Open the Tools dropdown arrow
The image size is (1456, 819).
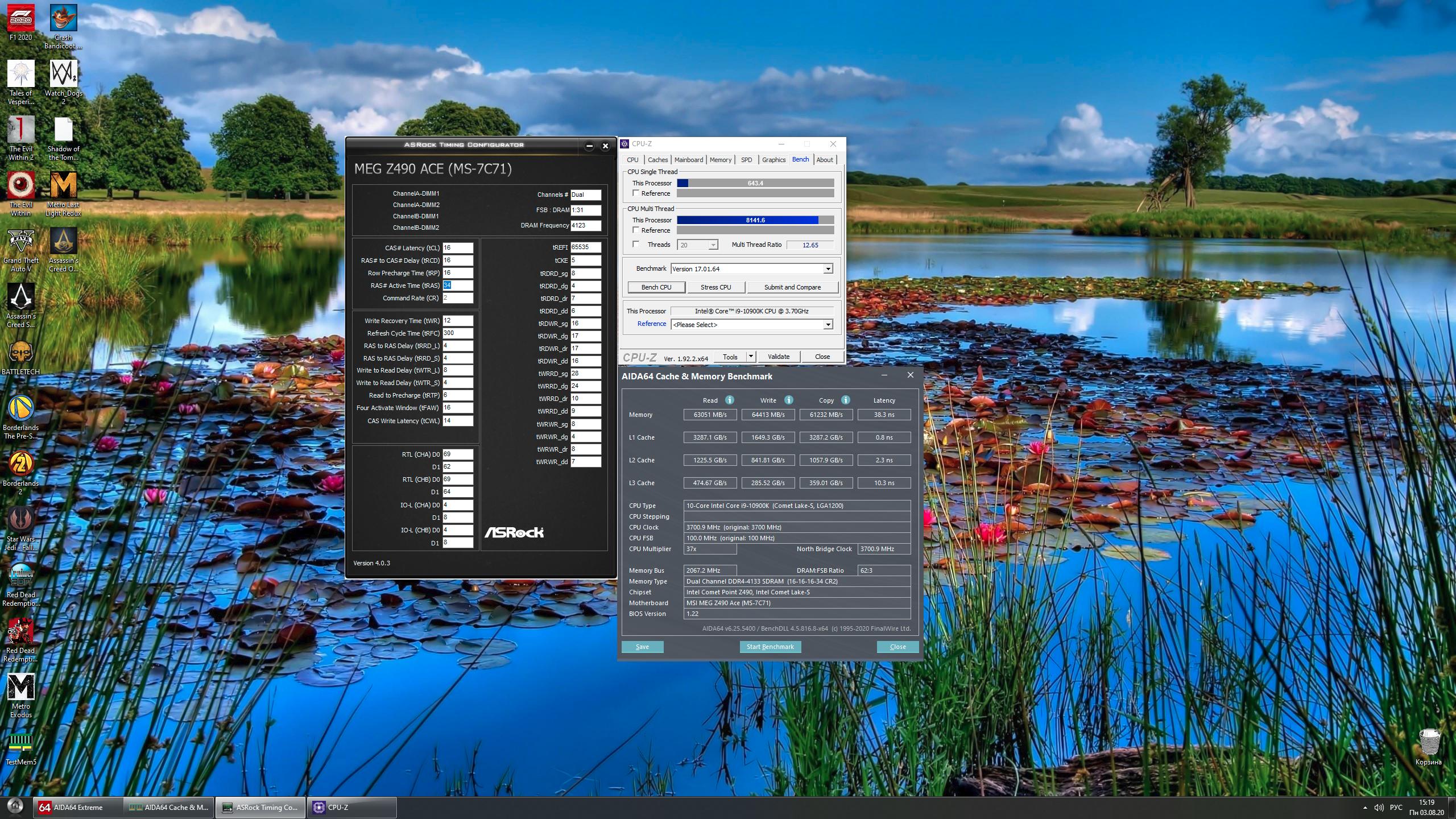tap(751, 357)
